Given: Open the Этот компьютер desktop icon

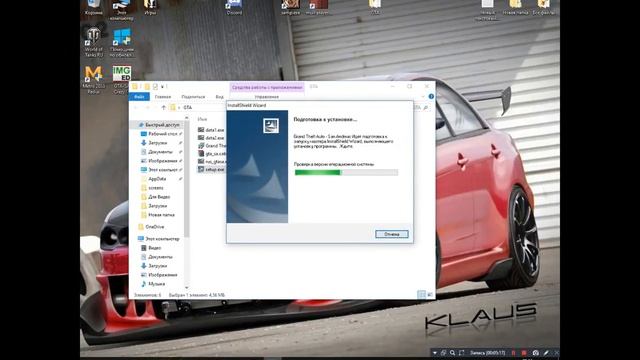Looking at the screenshot, I should (122, 10).
